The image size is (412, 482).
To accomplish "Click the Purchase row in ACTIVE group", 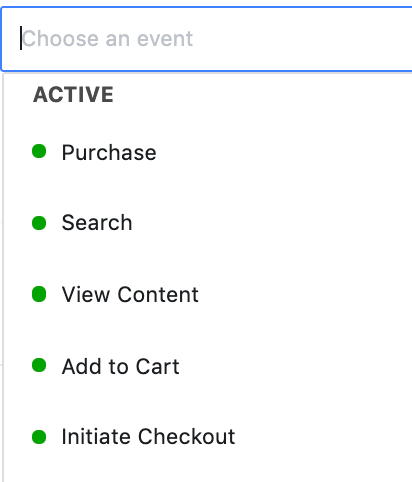I will 208,152.
